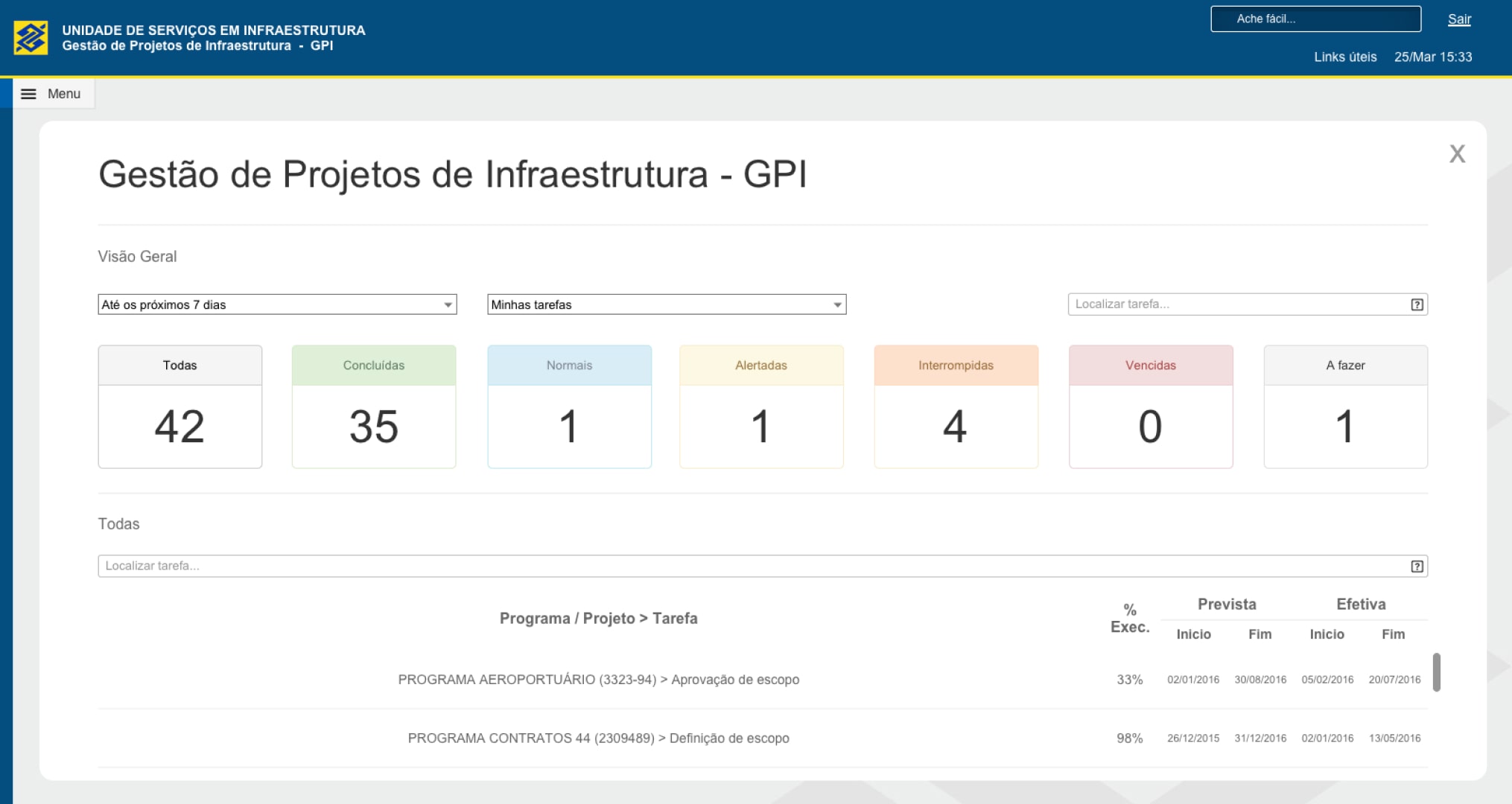Viewport: 1512px width, 804px height.
Task: Select the Todas card showing 42
Action: pyautogui.click(x=180, y=406)
